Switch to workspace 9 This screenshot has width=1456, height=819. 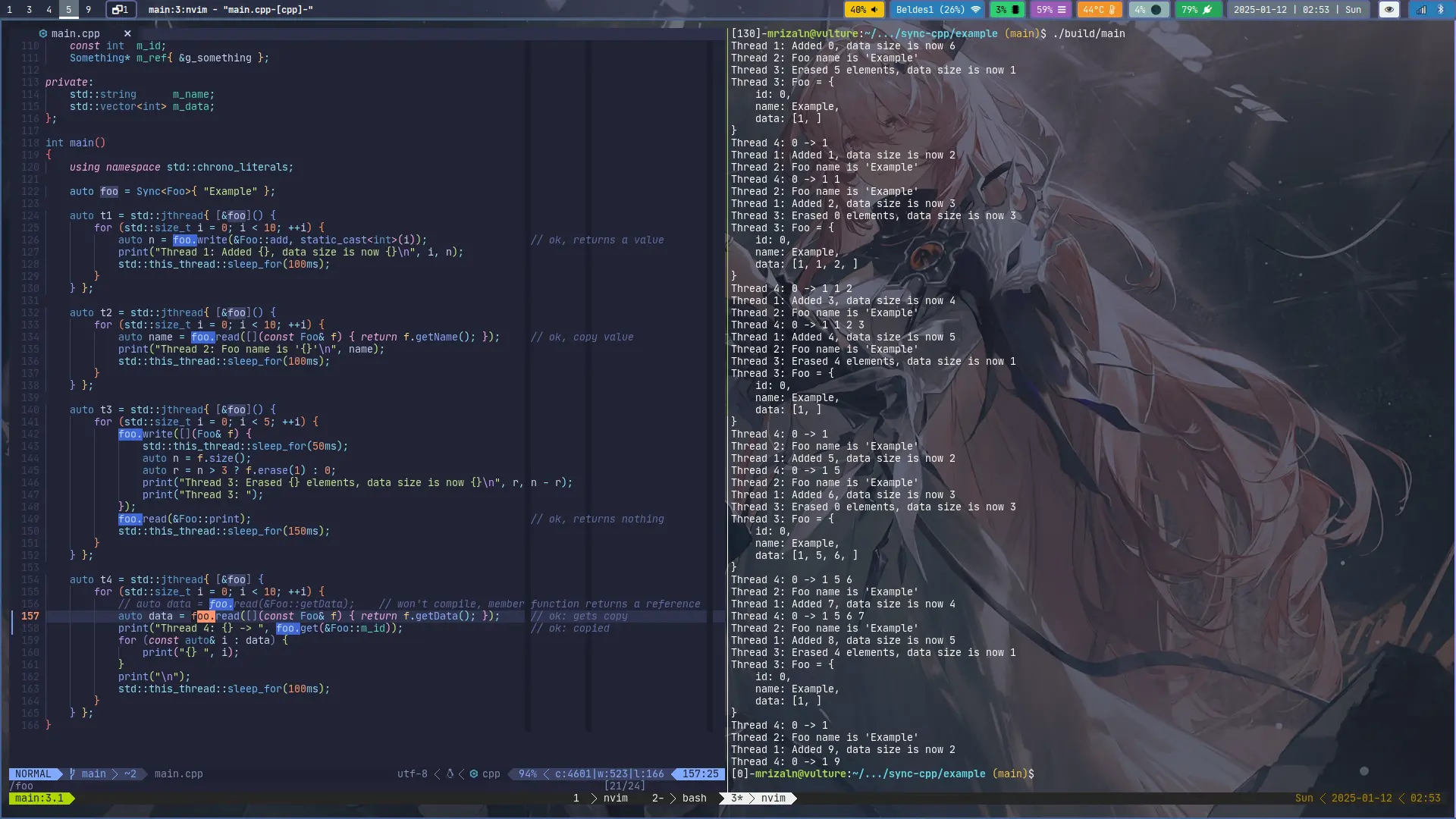click(88, 10)
